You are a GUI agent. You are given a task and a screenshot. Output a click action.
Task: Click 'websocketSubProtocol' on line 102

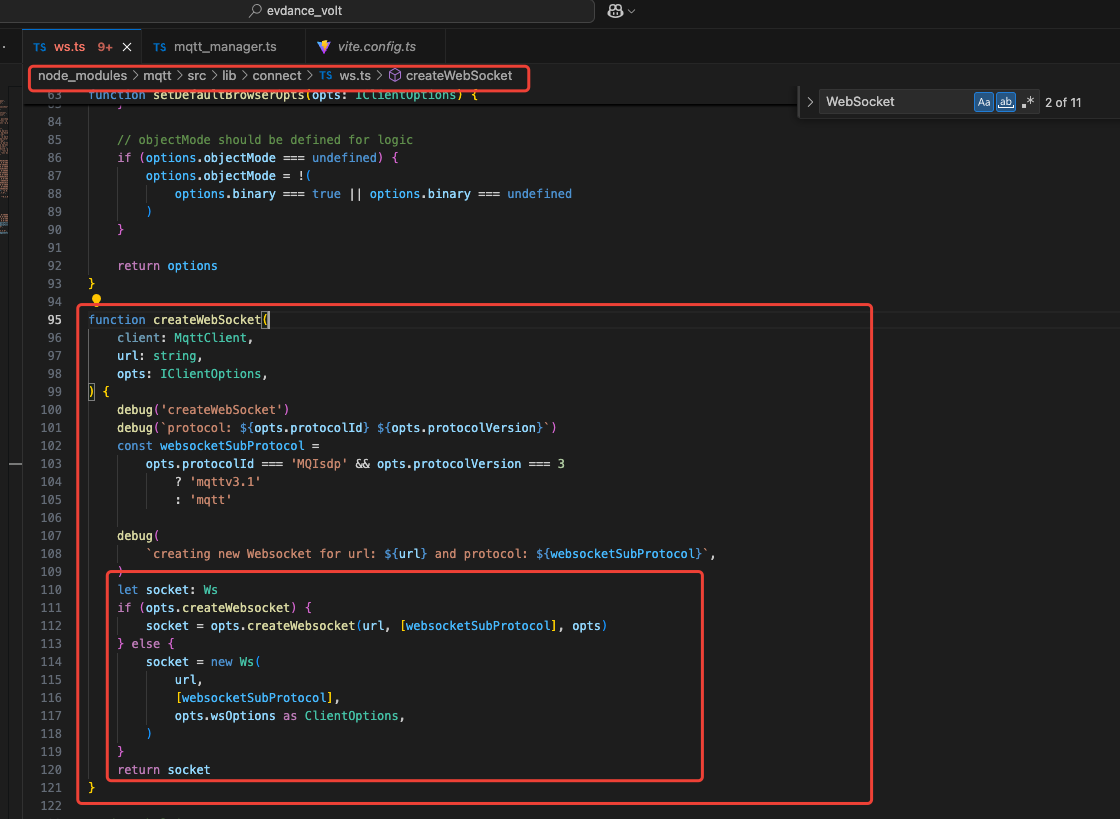tap(232, 446)
